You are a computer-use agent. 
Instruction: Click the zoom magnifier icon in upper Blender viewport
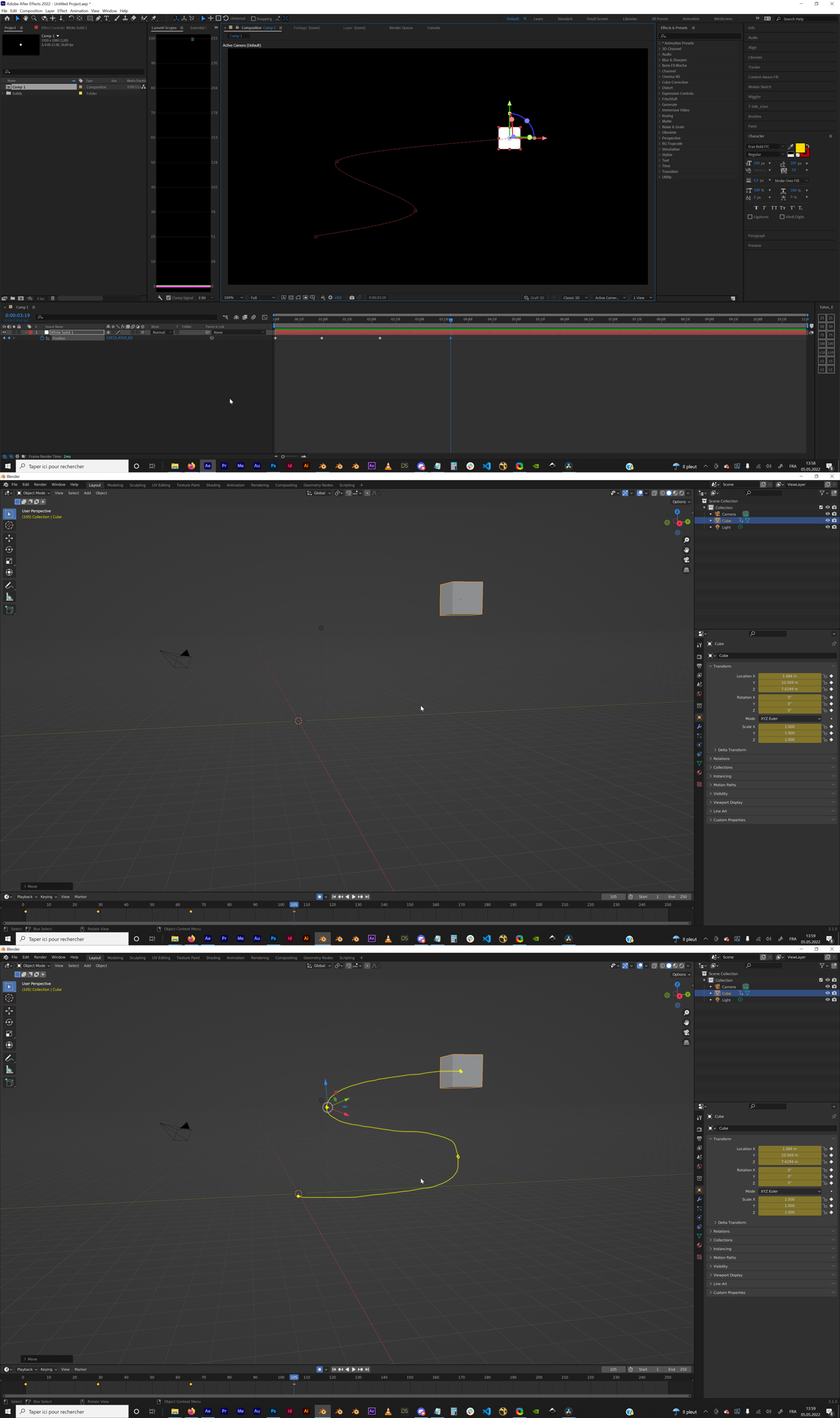pyautogui.click(x=686, y=540)
